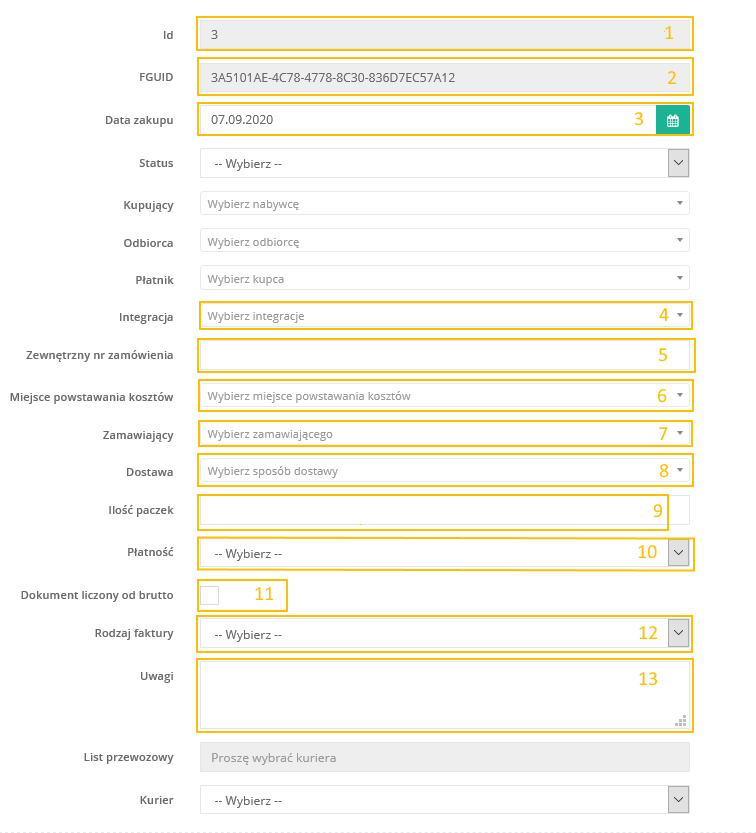The width and height of the screenshot is (756, 833).
Task: Click the Zewnętrzny nr zamówienia field
Action: (x=444, y=355)
